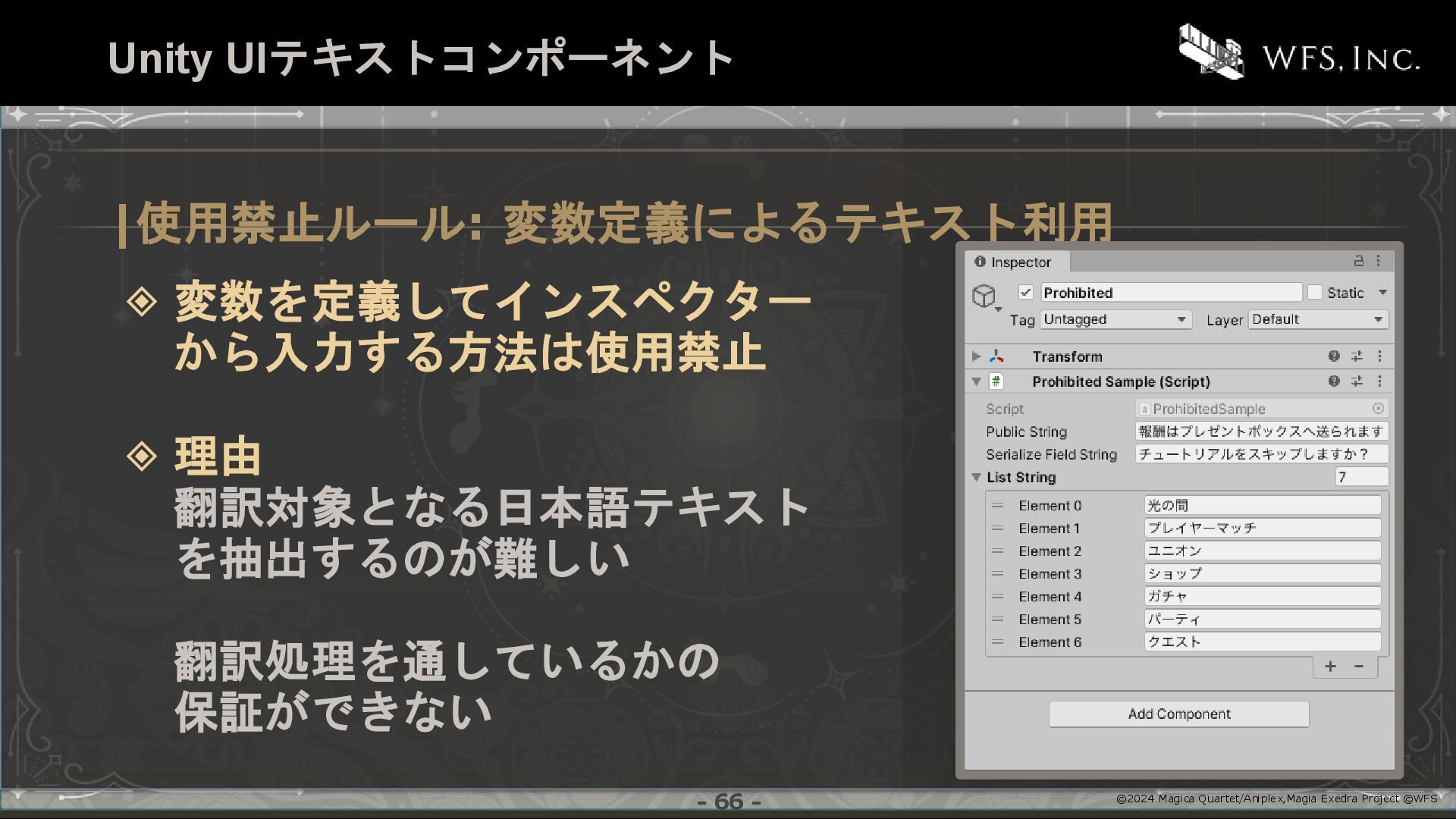Enable the Static checkbox

1315,293
